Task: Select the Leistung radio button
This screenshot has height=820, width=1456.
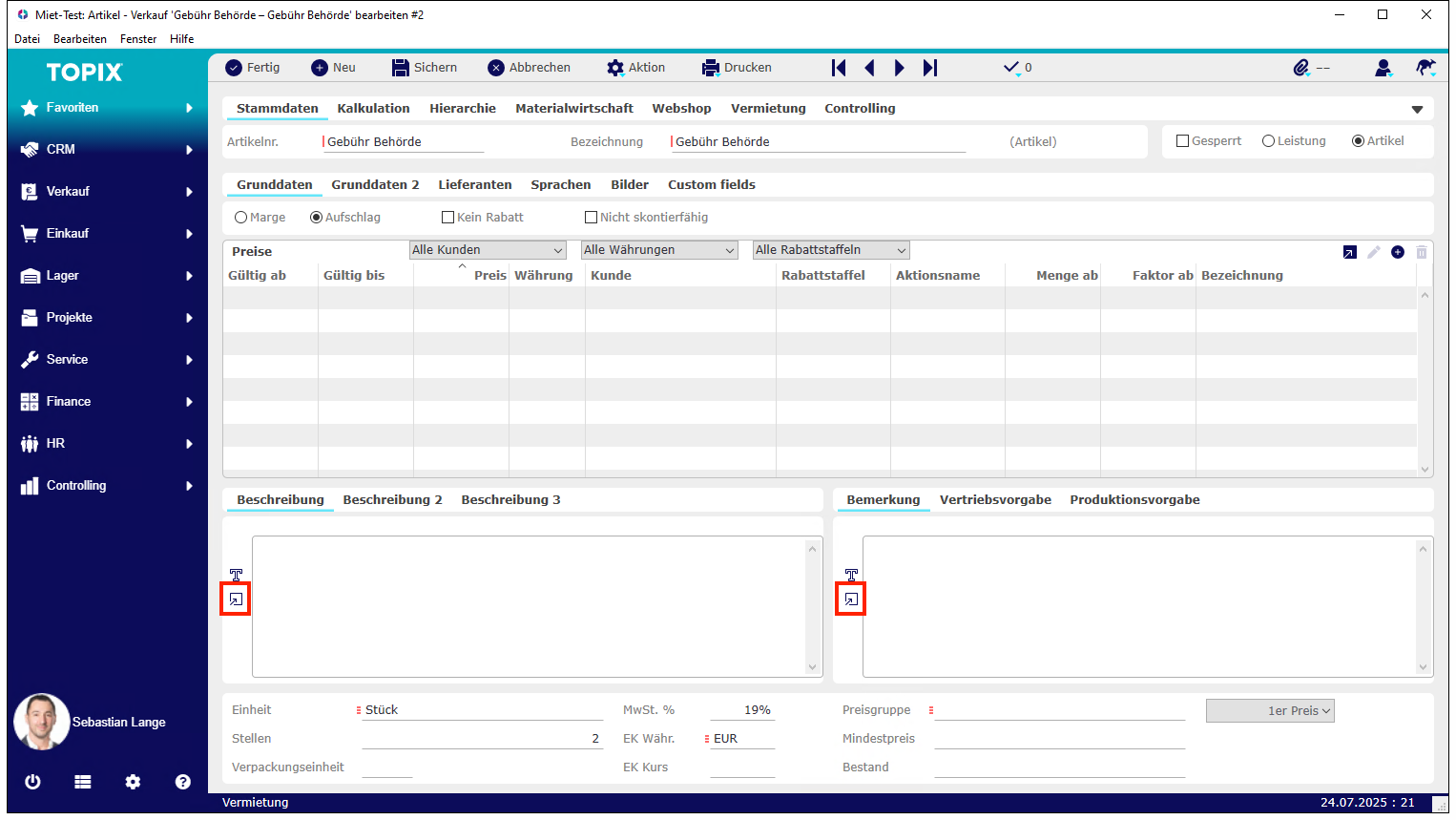Action: coord(1268,141)
